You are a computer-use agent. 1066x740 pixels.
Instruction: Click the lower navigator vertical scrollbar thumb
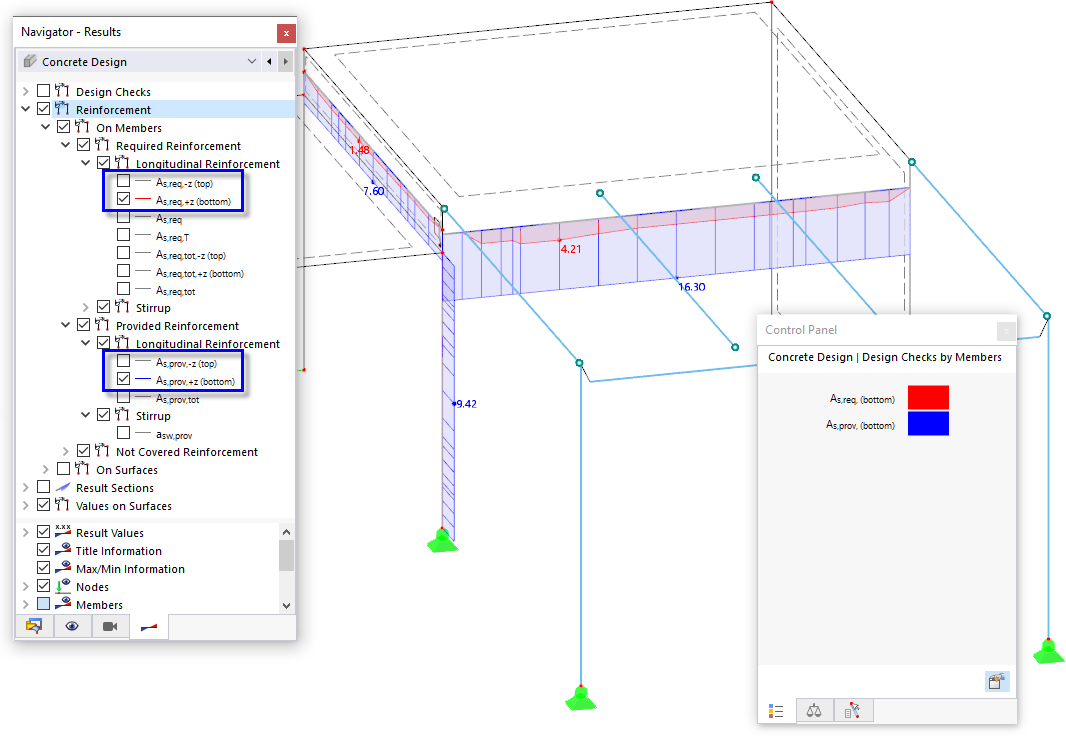[x=286, y=555]
